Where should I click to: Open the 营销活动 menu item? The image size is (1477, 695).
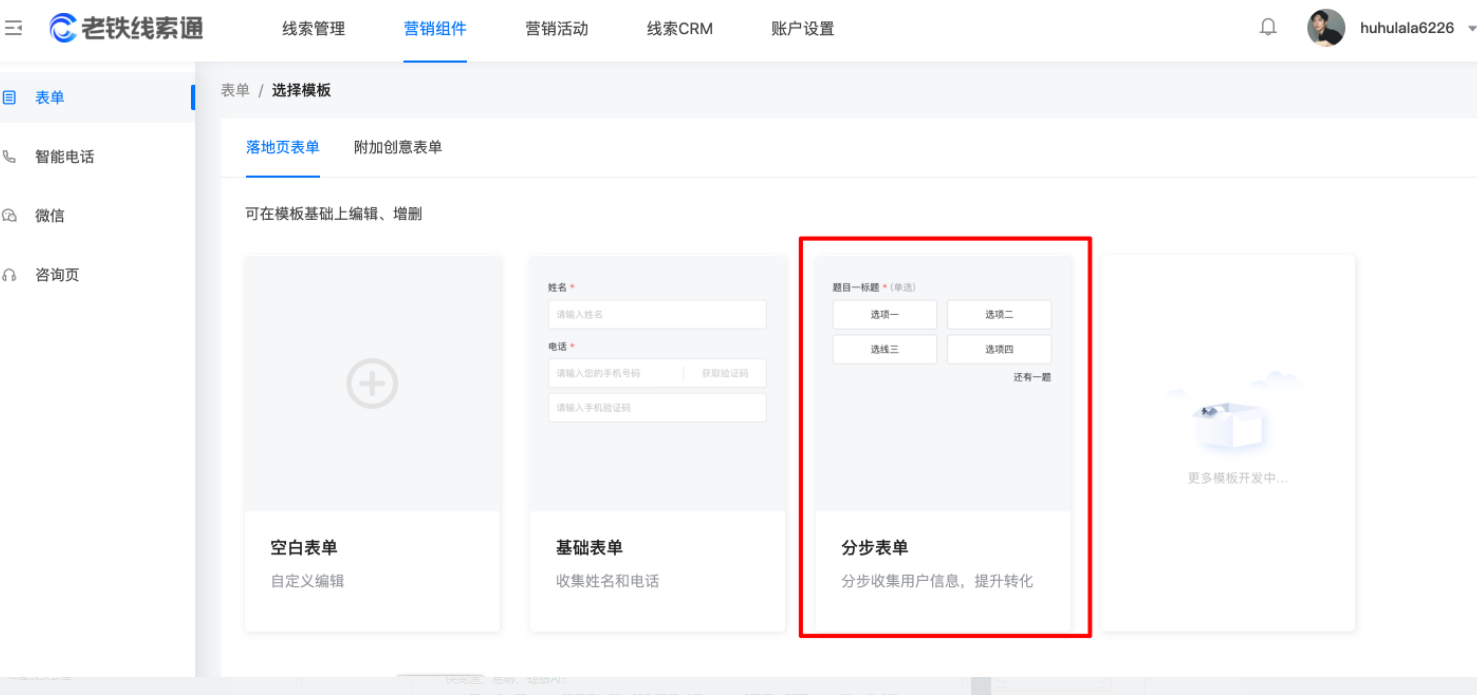coord(556,29)
